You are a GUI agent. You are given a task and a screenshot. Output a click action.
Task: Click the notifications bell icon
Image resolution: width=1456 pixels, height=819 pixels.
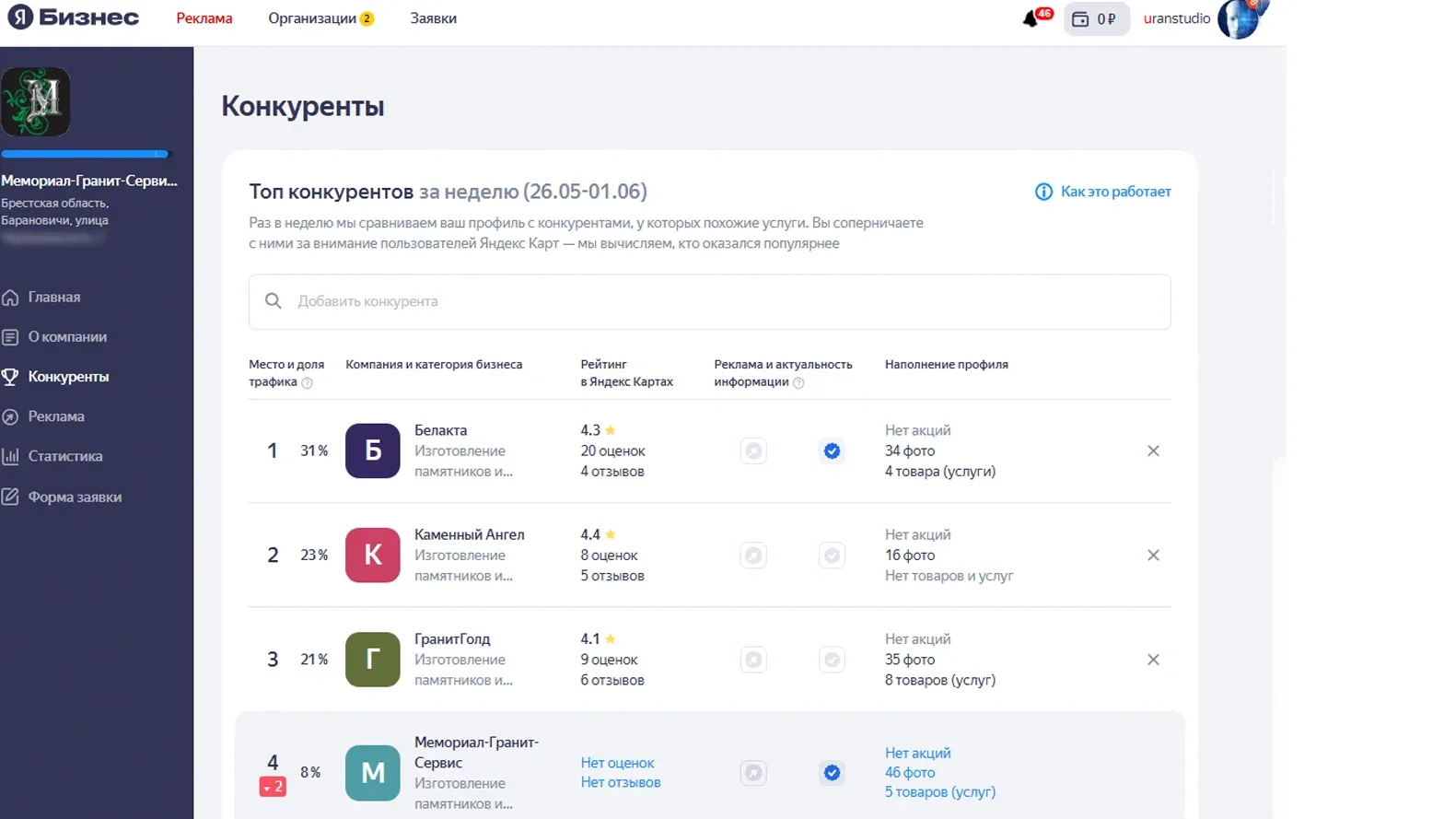1031,19
